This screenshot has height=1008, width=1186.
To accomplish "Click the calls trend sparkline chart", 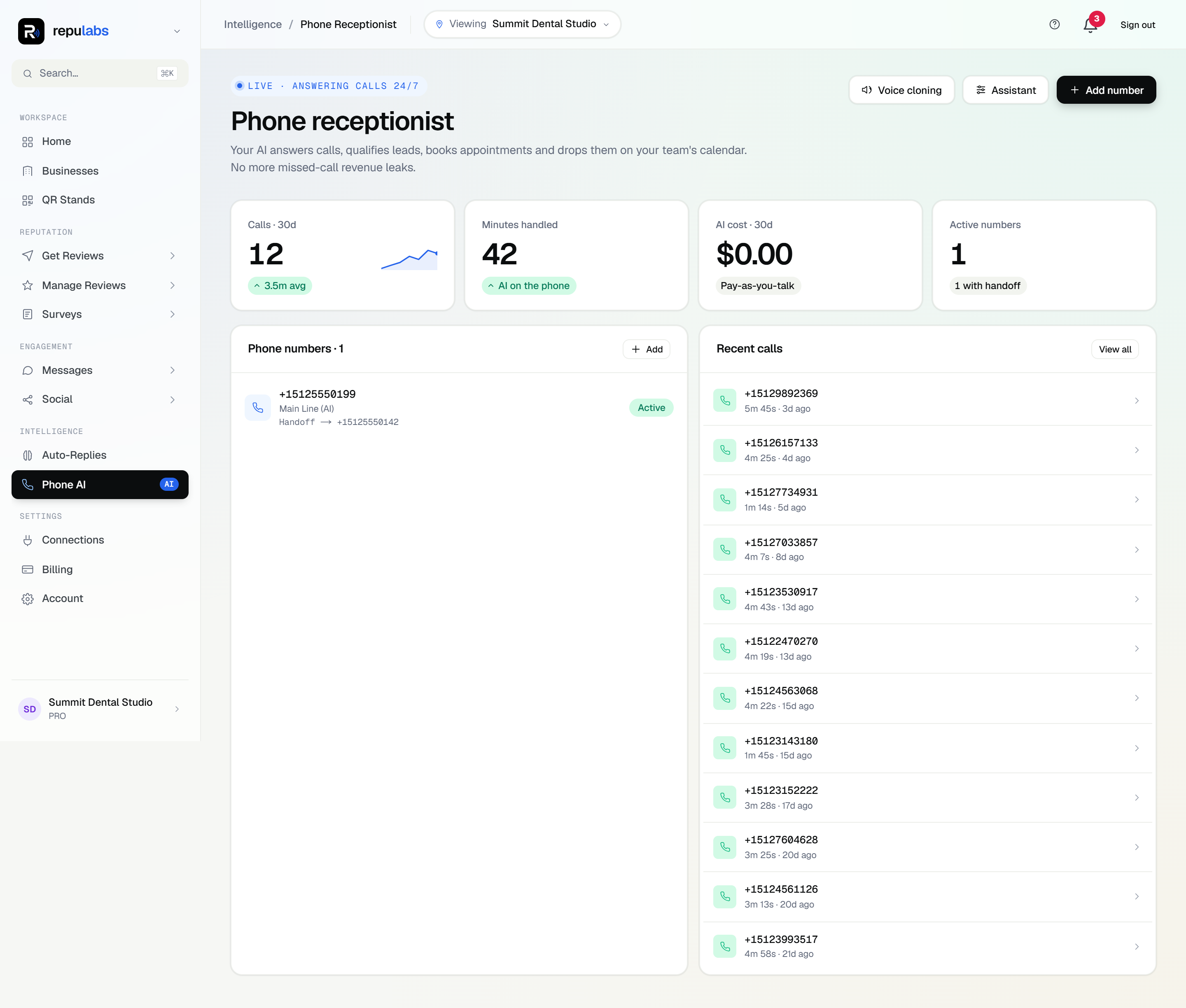I will (x=409, y=259).
